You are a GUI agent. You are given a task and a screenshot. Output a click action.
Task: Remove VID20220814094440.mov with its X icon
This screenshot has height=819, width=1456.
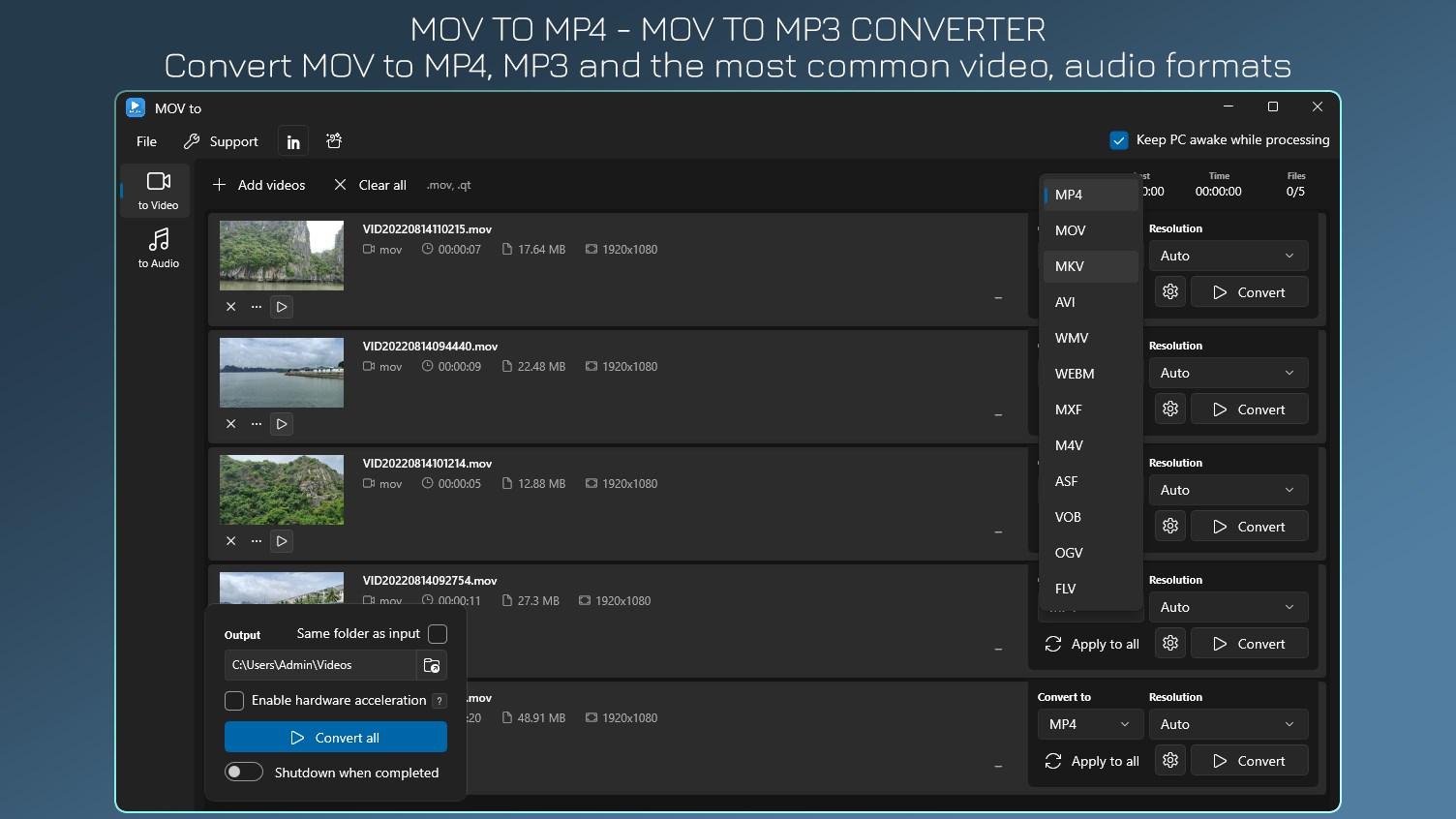point(231,423)
